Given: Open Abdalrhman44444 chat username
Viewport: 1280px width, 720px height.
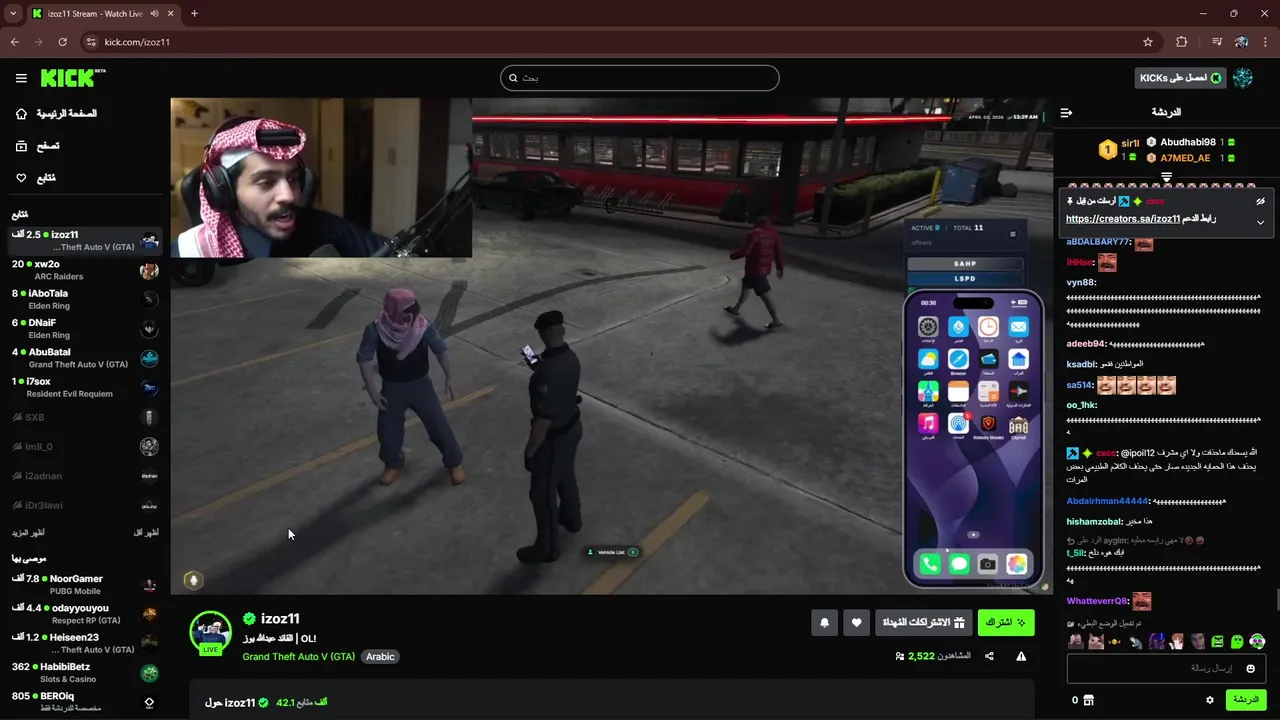Looking at the screenshot, I should tap(1107, 501).
